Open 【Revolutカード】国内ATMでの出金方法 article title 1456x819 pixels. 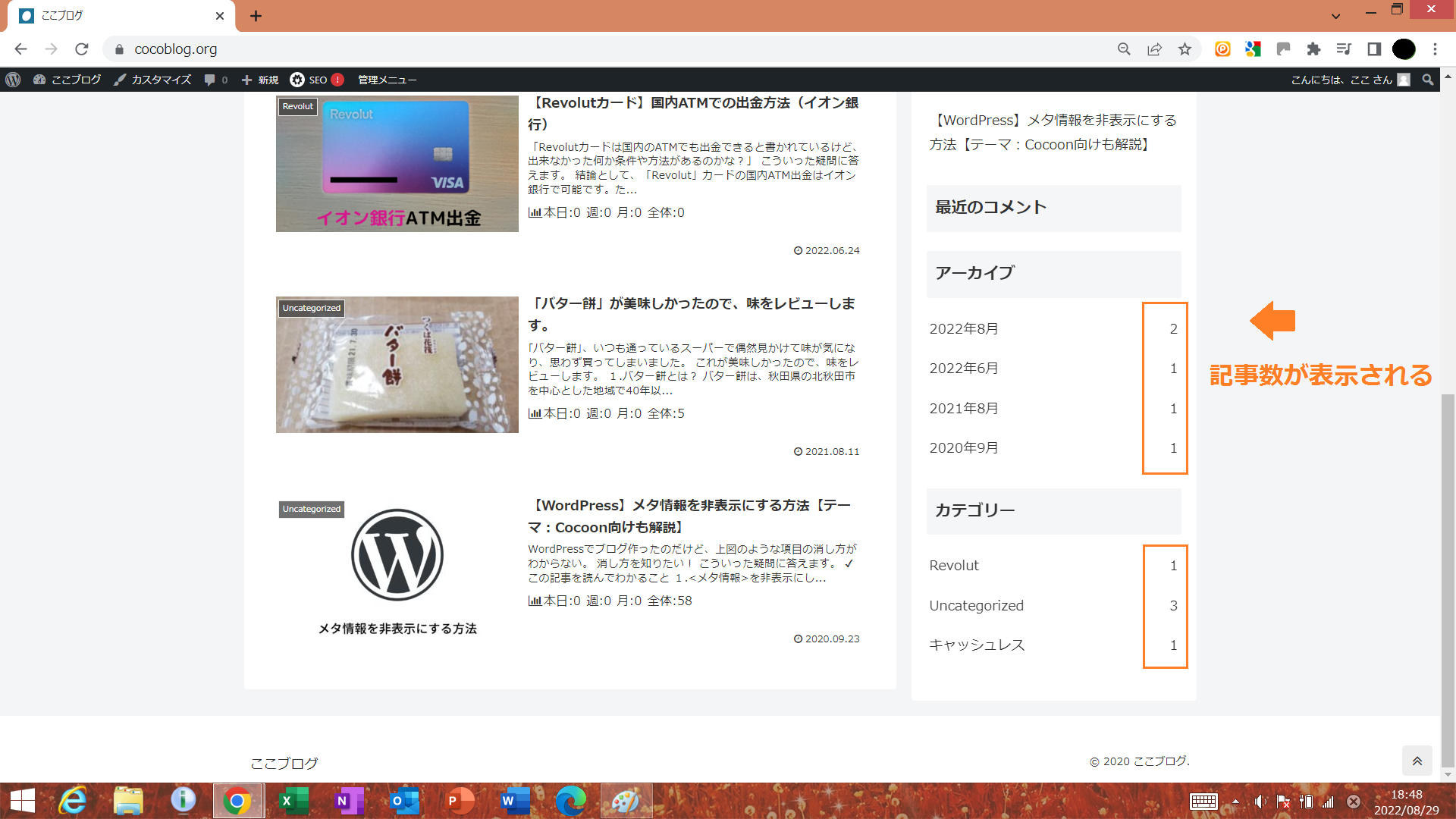pyautogui.click(x=693, y=113)
